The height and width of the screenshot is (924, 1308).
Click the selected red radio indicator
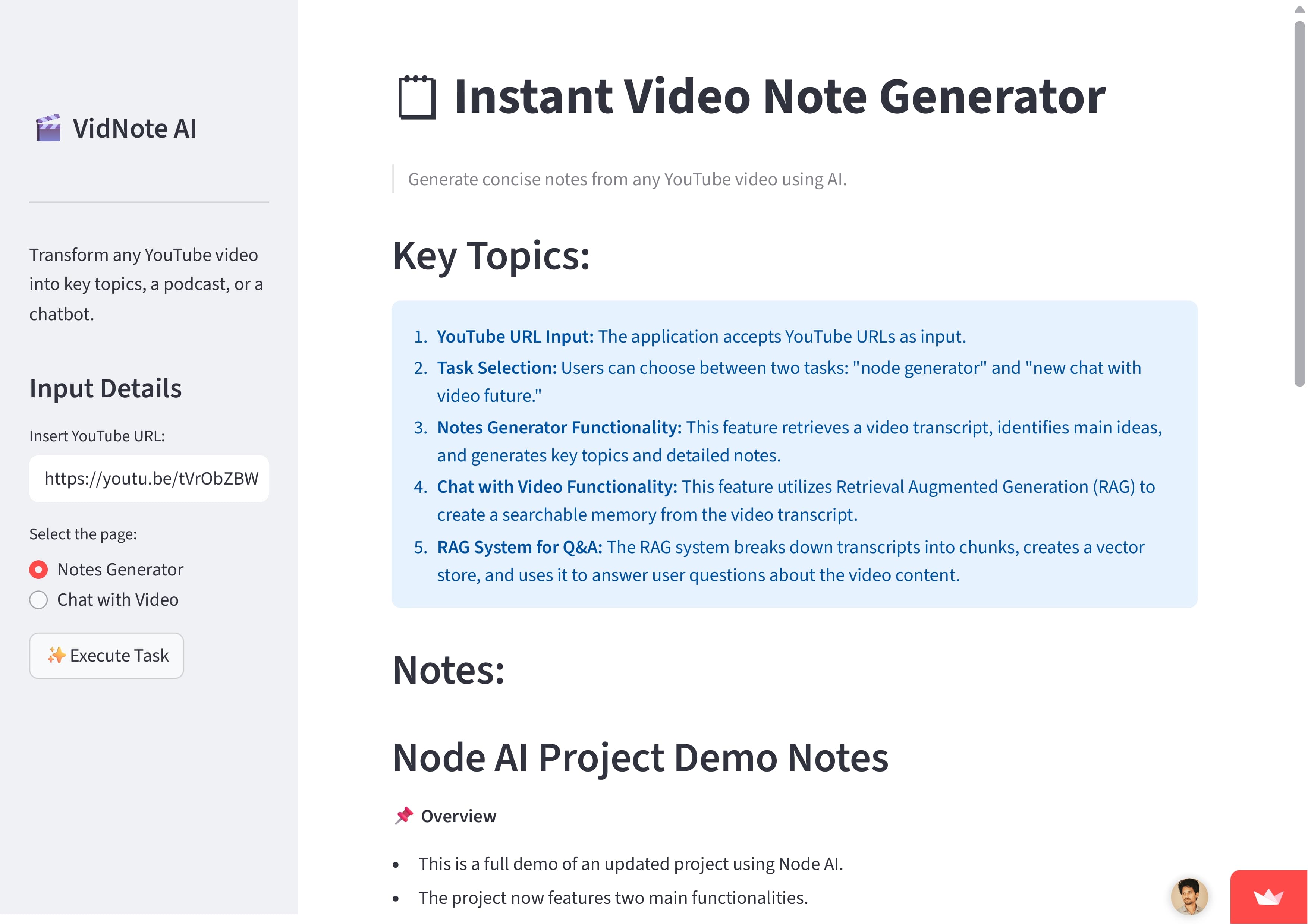coord(38,569)
